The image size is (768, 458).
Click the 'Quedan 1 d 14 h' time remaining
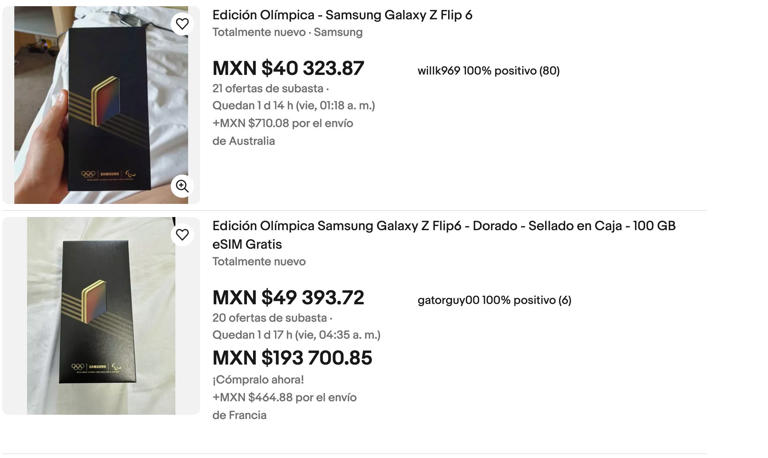pyautogui.click(x=293, y=106)
